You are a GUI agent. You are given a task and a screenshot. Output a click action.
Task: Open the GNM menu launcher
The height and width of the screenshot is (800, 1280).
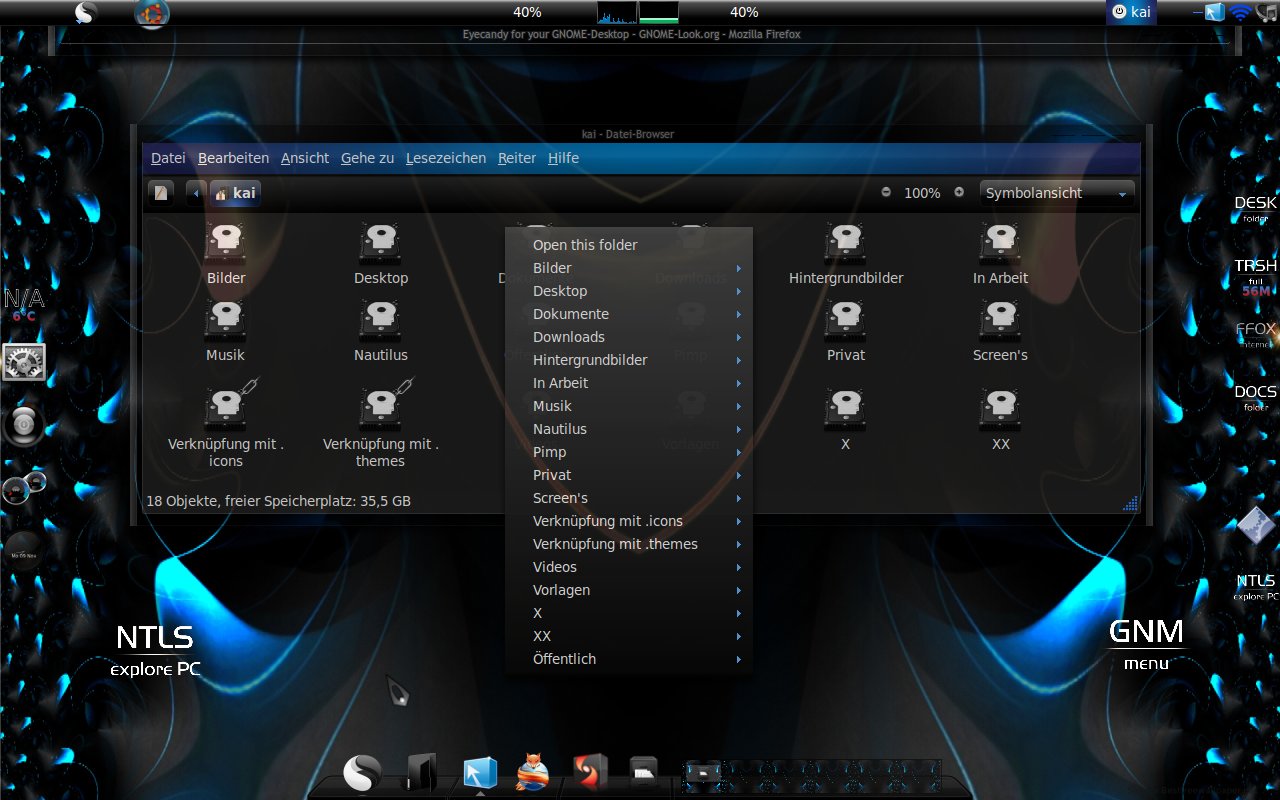pyautogui.click(x=1146, y=643)
